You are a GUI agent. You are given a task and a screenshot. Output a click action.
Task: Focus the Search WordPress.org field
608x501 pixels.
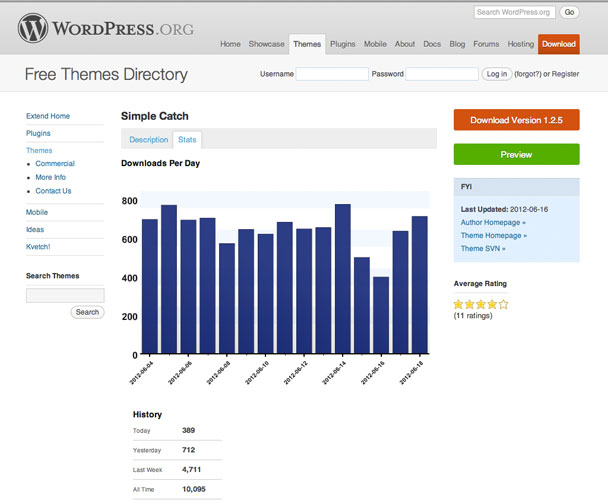(515, 12)
